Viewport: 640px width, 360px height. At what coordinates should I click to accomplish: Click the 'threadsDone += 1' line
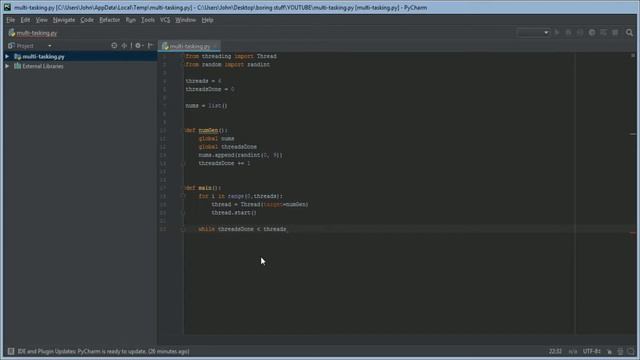[224, 163]
